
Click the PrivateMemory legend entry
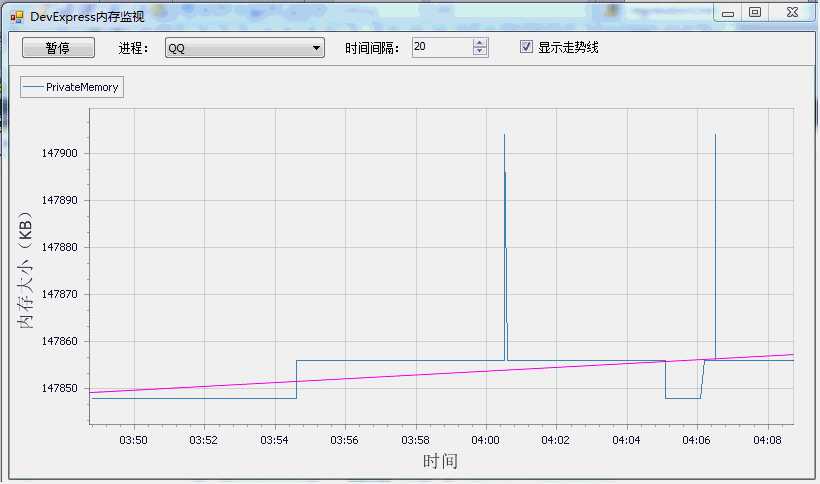(72, 87)
